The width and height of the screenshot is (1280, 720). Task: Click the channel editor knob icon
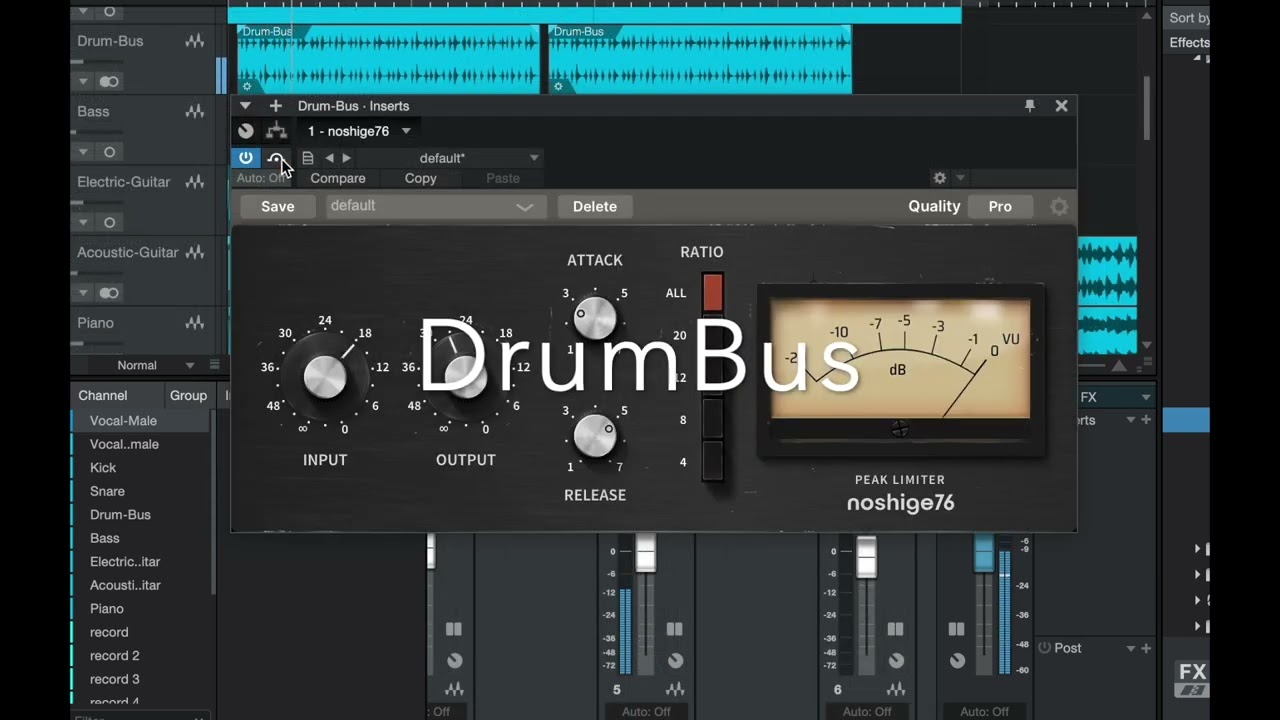tap(246, 131)
